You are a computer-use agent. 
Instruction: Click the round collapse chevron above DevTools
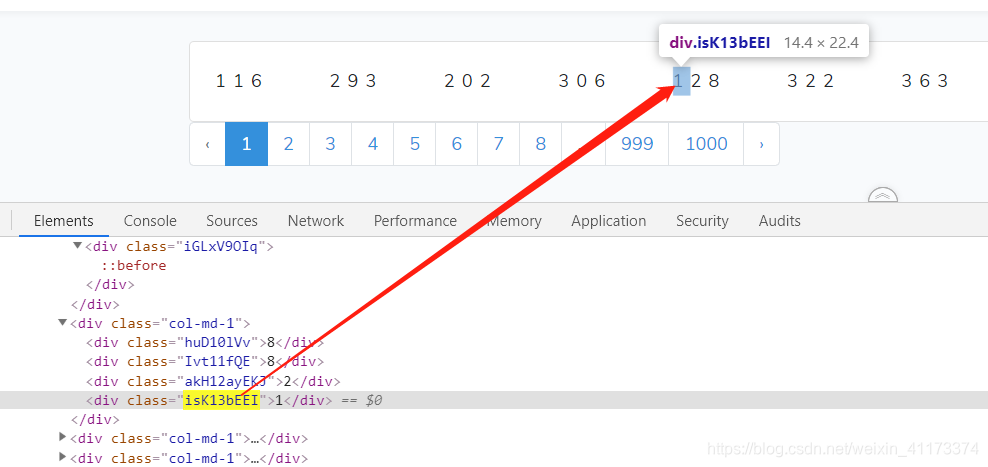click(883, 195)
